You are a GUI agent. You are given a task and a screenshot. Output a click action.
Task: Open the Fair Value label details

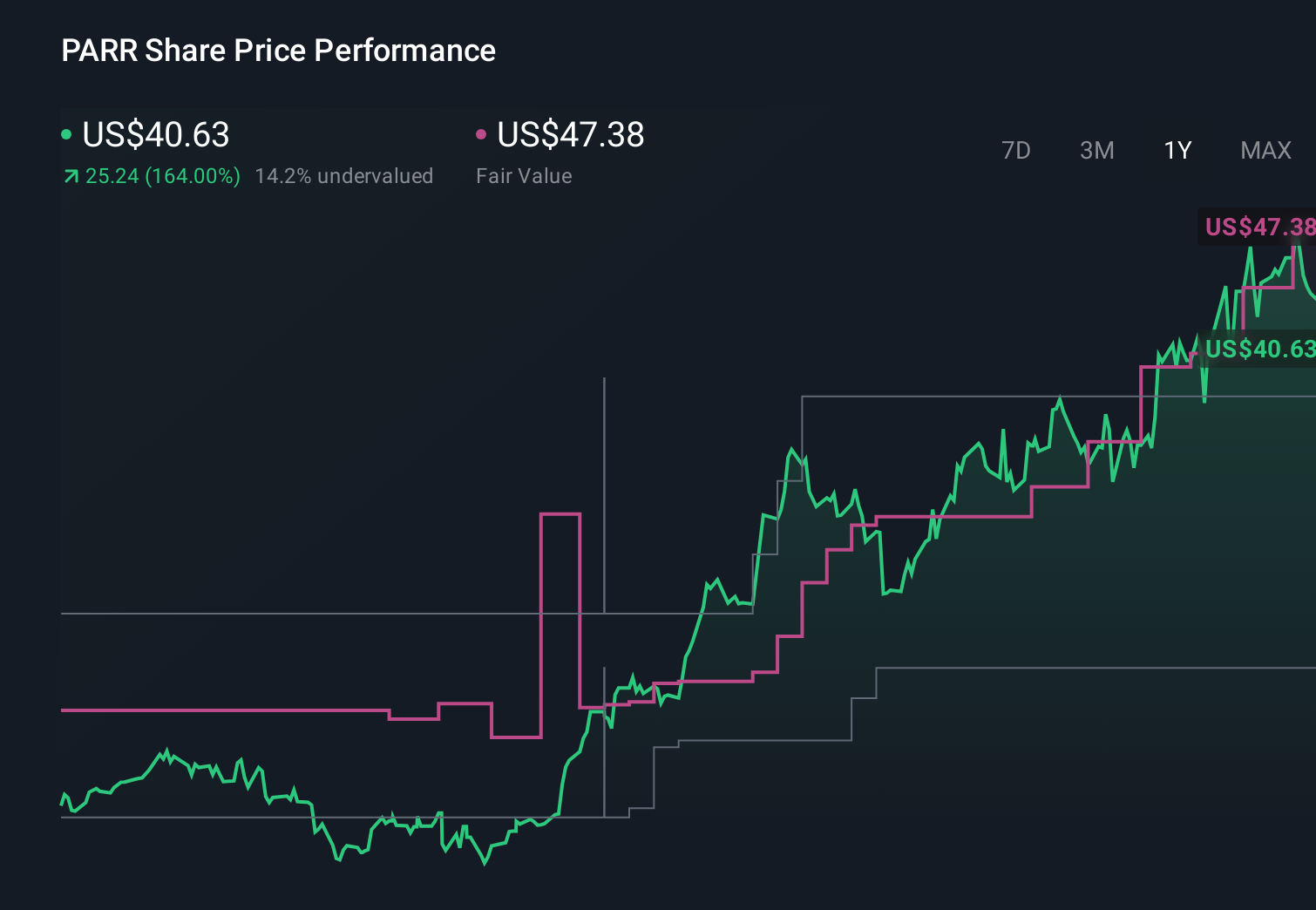pyautogui.click(x=524, y=175)
